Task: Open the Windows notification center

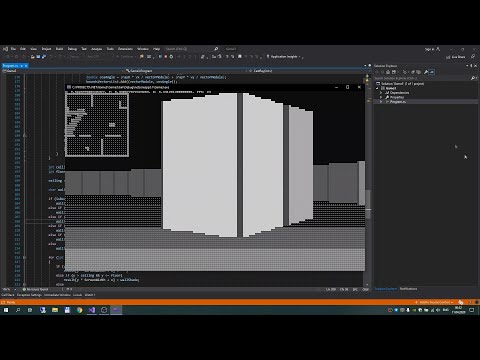Action: point(472,310)
